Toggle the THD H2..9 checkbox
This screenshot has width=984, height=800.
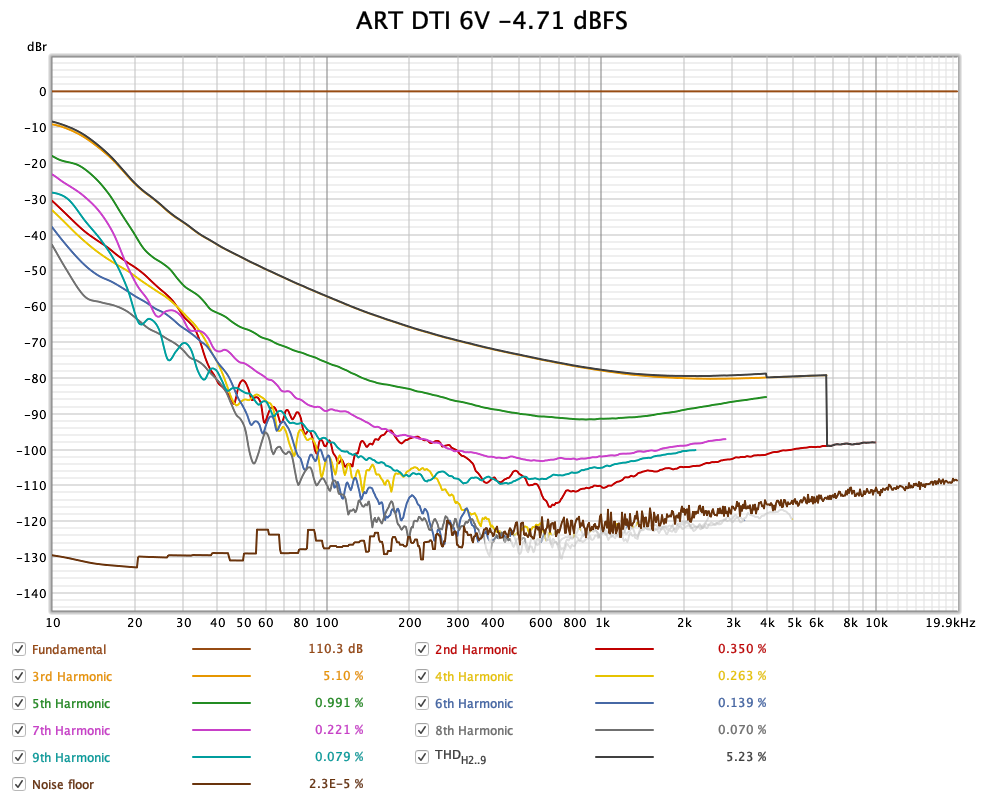click(x=422, y=757)
